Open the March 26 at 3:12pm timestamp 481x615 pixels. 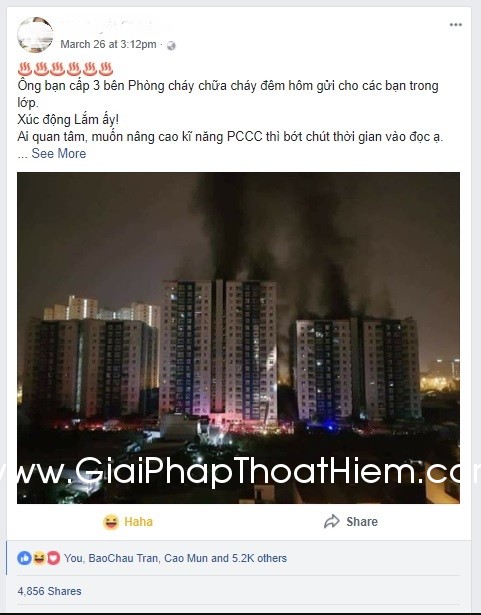click(x=108, y=44)
